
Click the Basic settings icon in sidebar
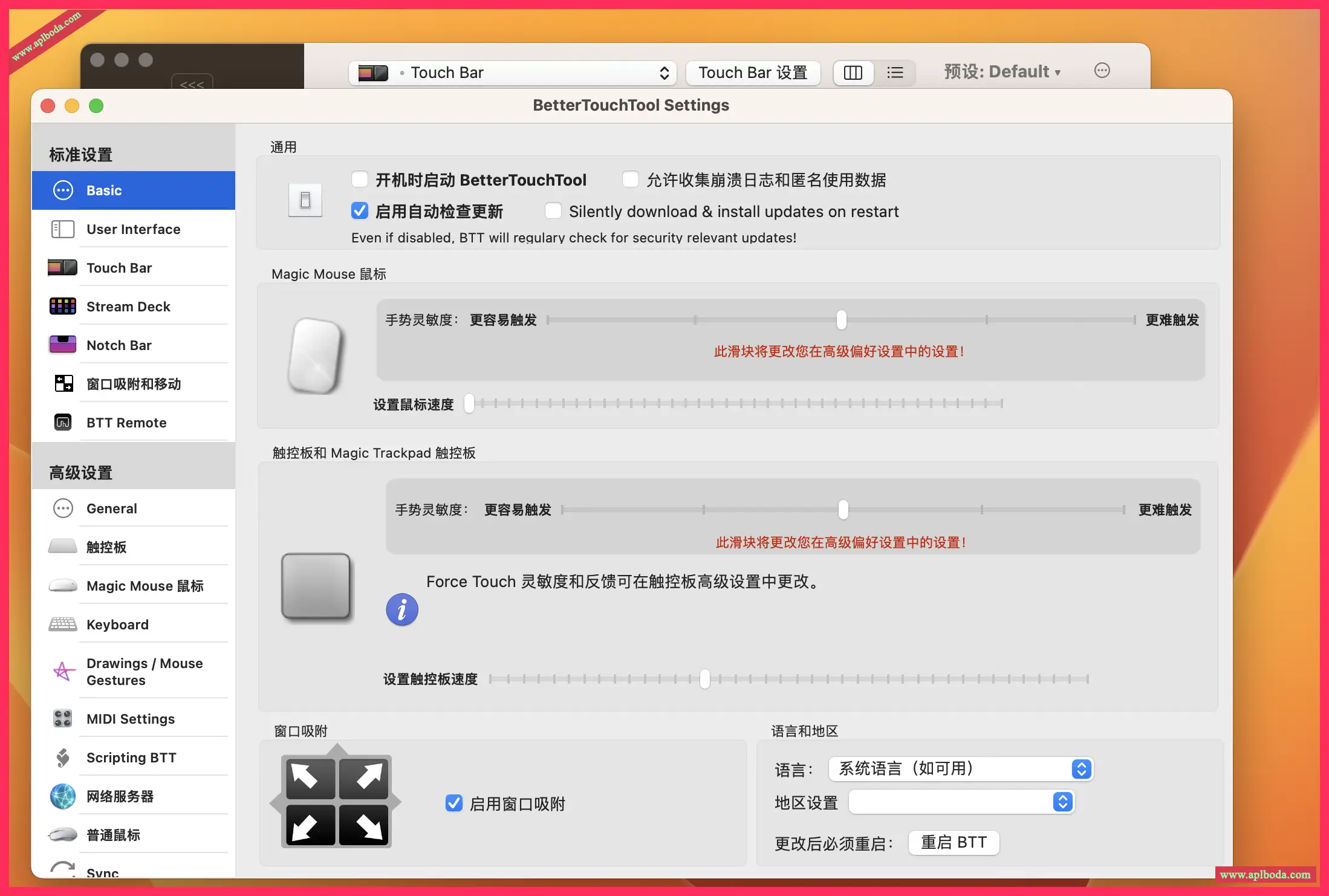[x=63, y=190]
